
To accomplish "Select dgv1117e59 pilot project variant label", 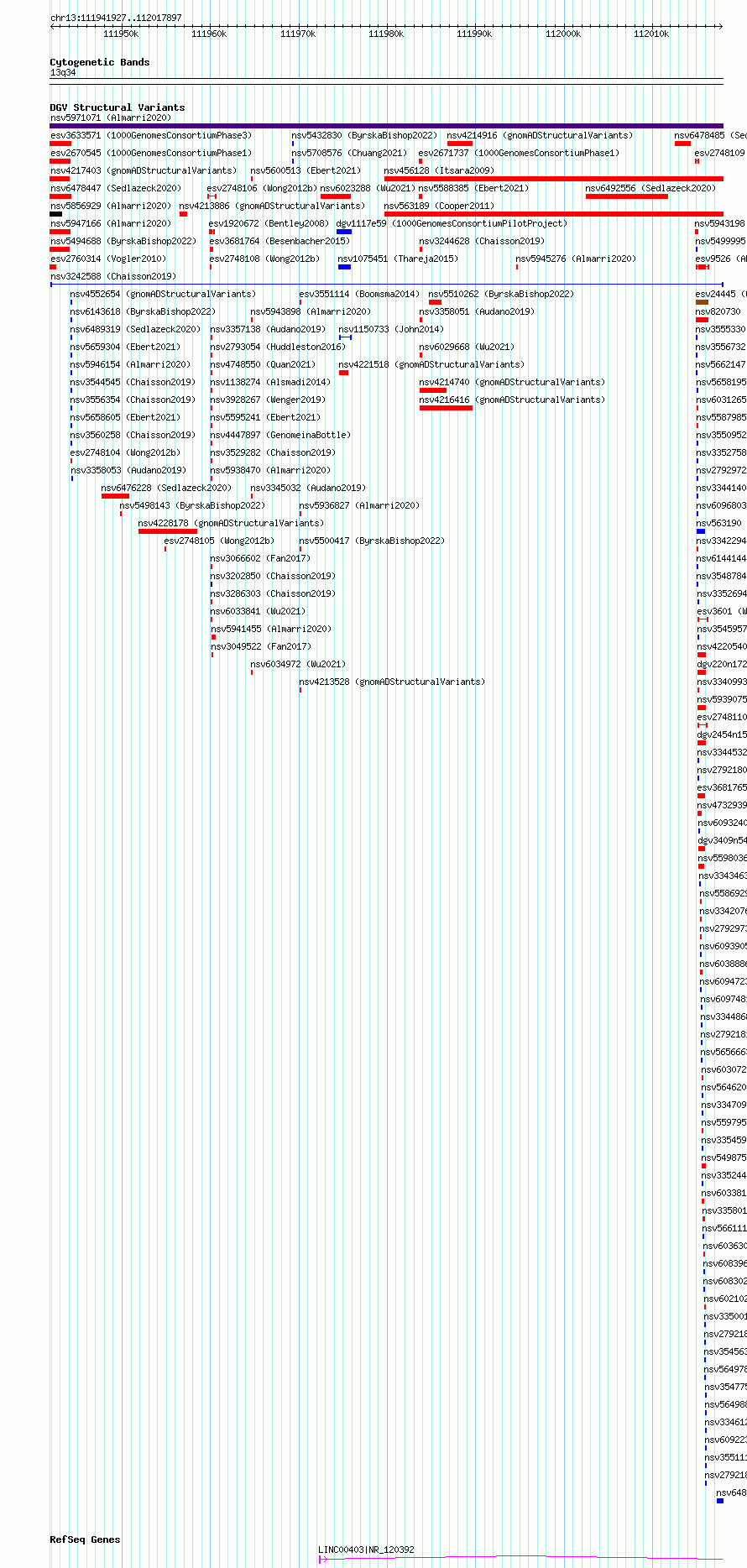I will pyautogui.click(x=452, y=223).
